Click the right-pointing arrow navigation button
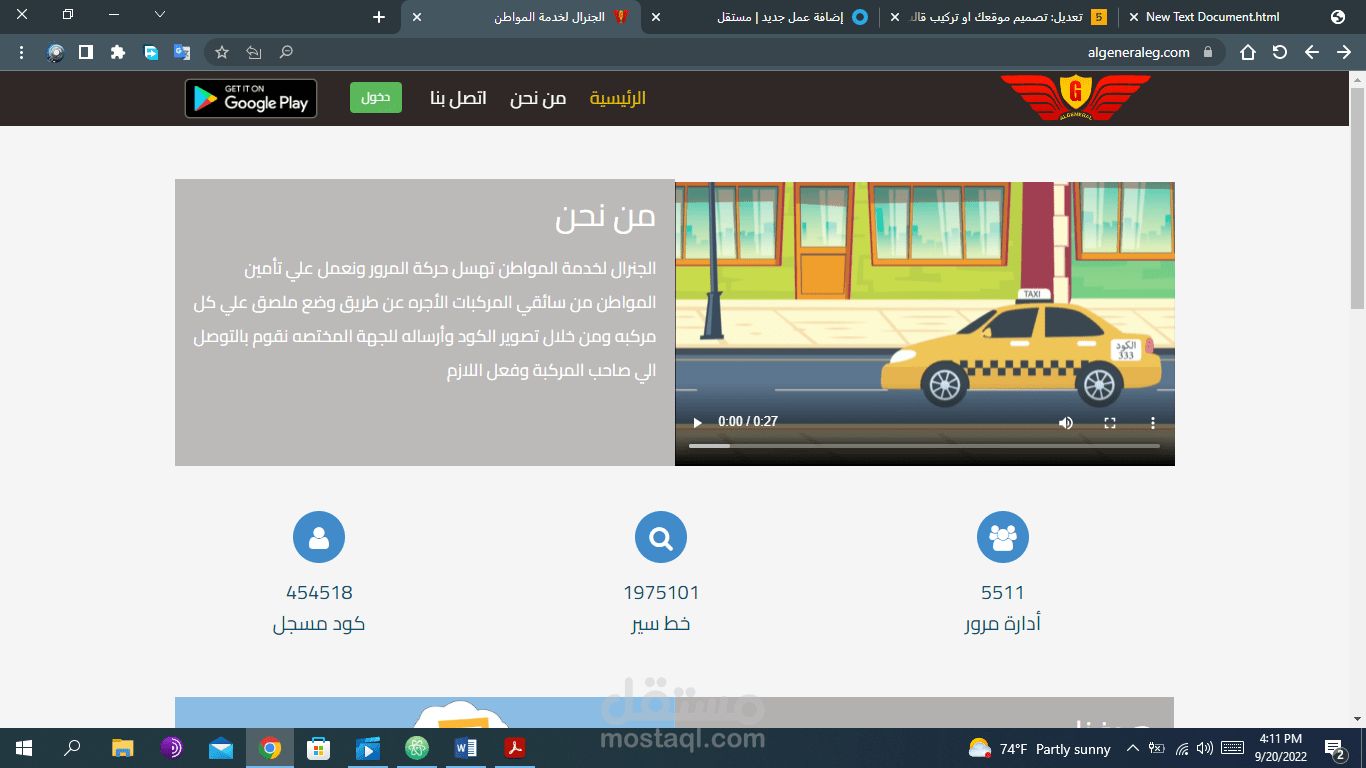Viewport: 1366px width, 768px height. click(x=1344, y=52)
